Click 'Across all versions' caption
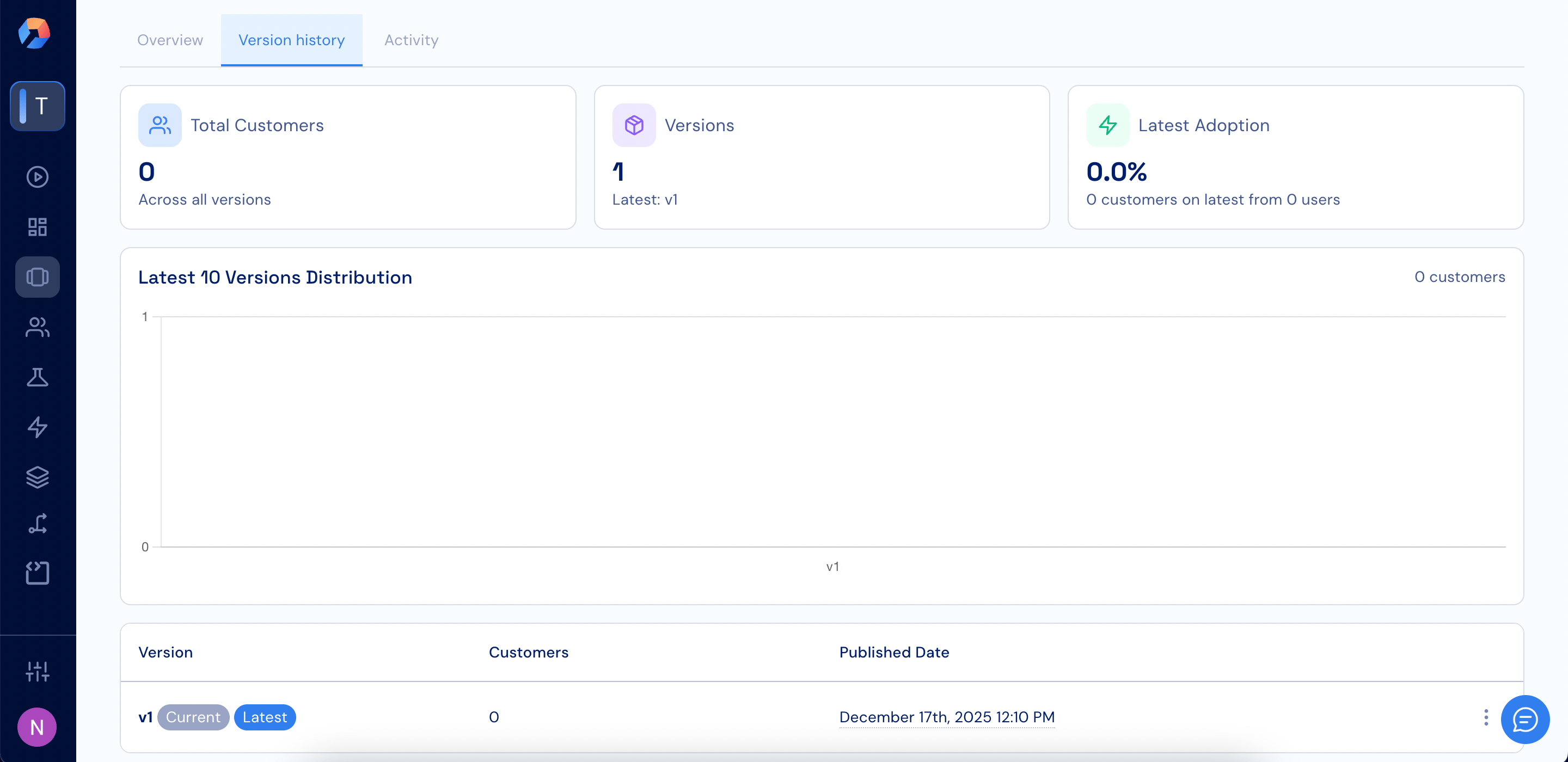Image resolution: width=1568 pixels, height=762 pixels. coord(205,200)
